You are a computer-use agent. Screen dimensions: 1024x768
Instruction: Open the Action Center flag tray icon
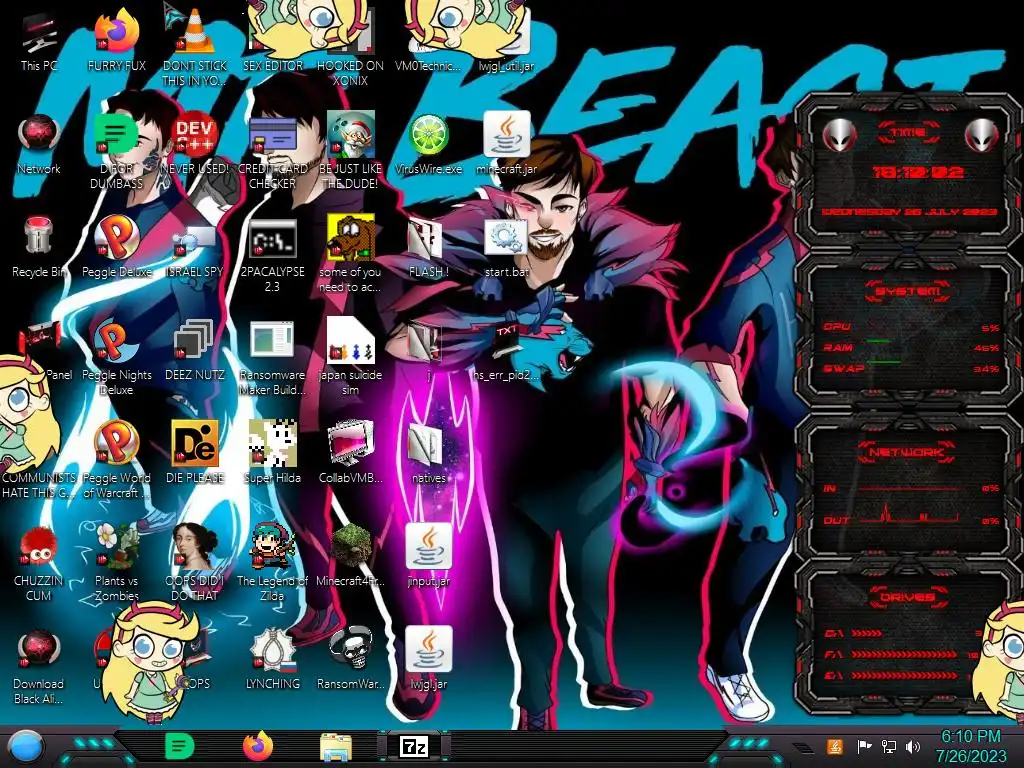(x=864, y=746)
